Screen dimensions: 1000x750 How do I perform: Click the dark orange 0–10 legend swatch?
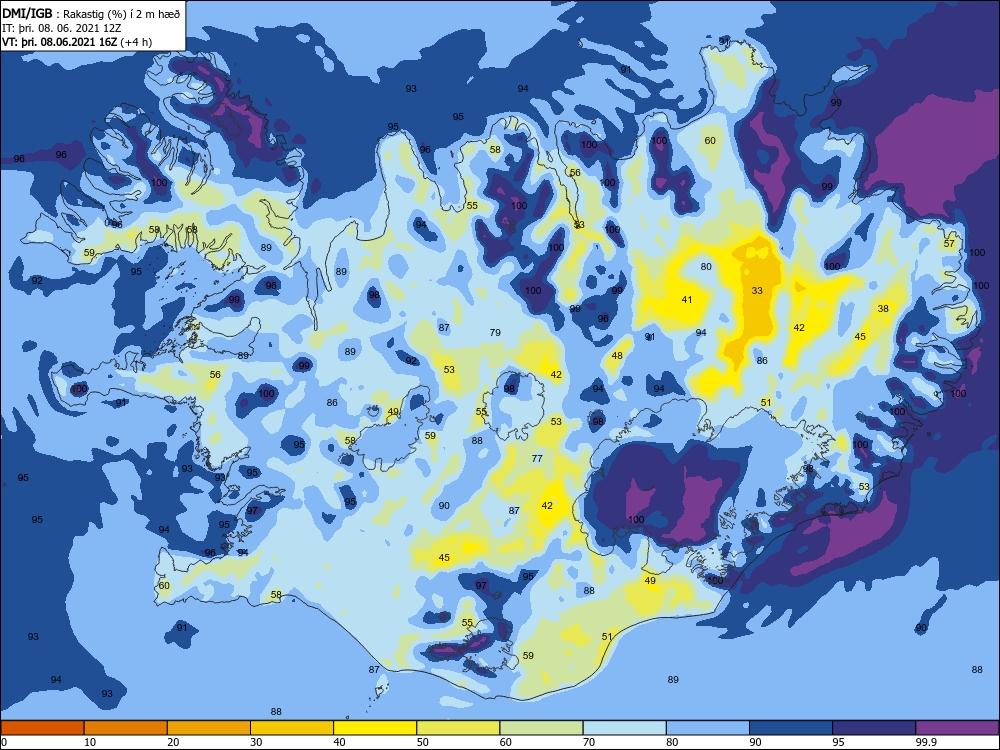tap(42, 728)
